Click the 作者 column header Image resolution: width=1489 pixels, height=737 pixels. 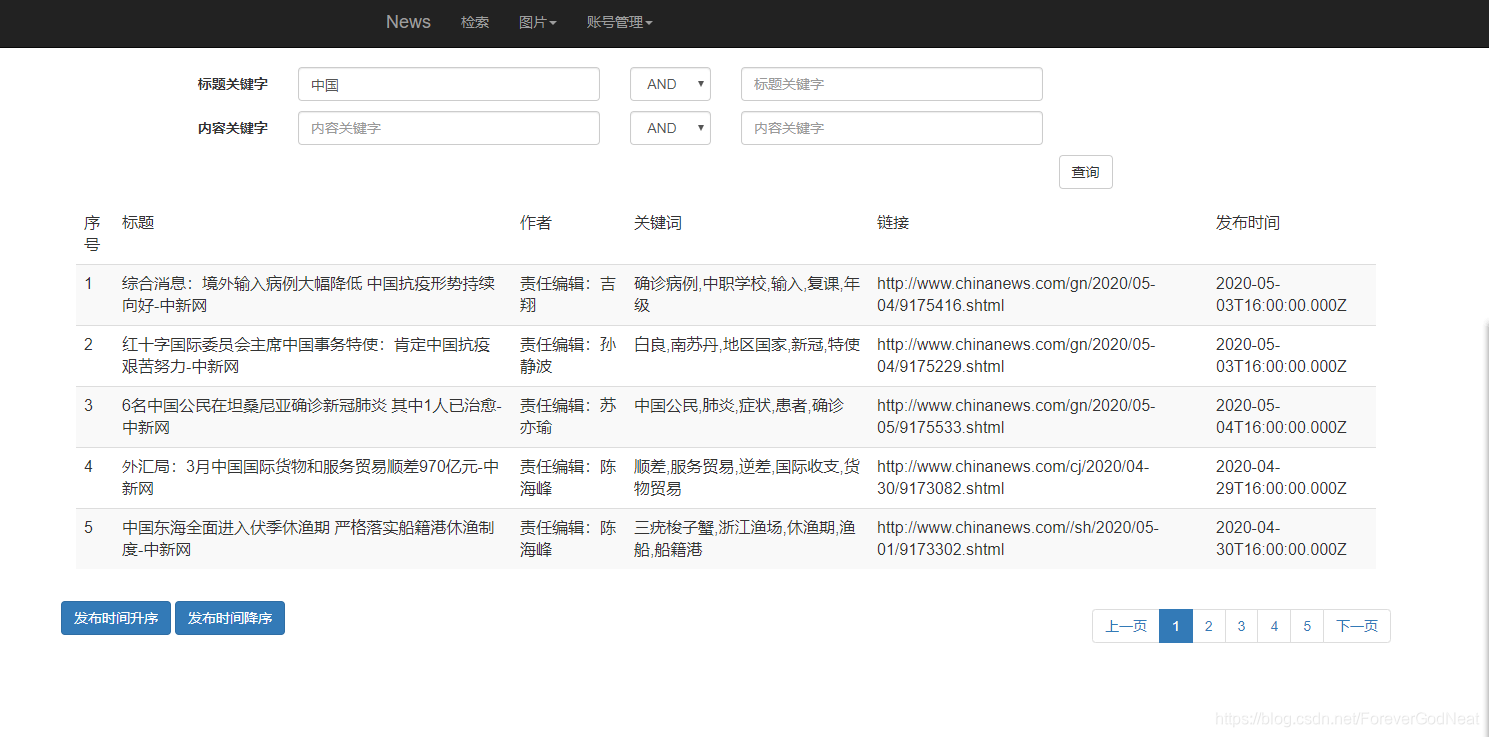tap(536, 222)
